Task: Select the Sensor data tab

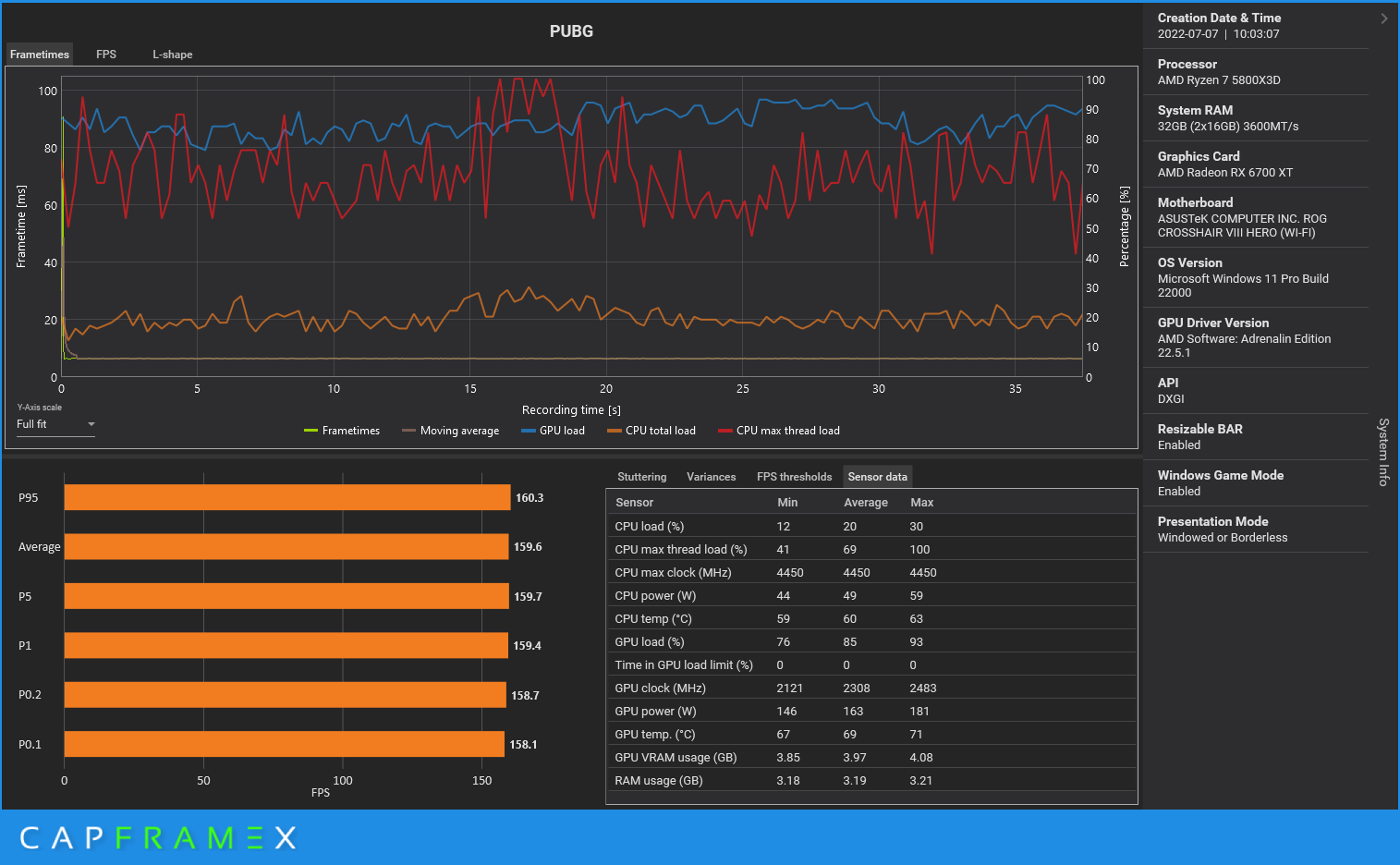Action: [x=877, y=477]
